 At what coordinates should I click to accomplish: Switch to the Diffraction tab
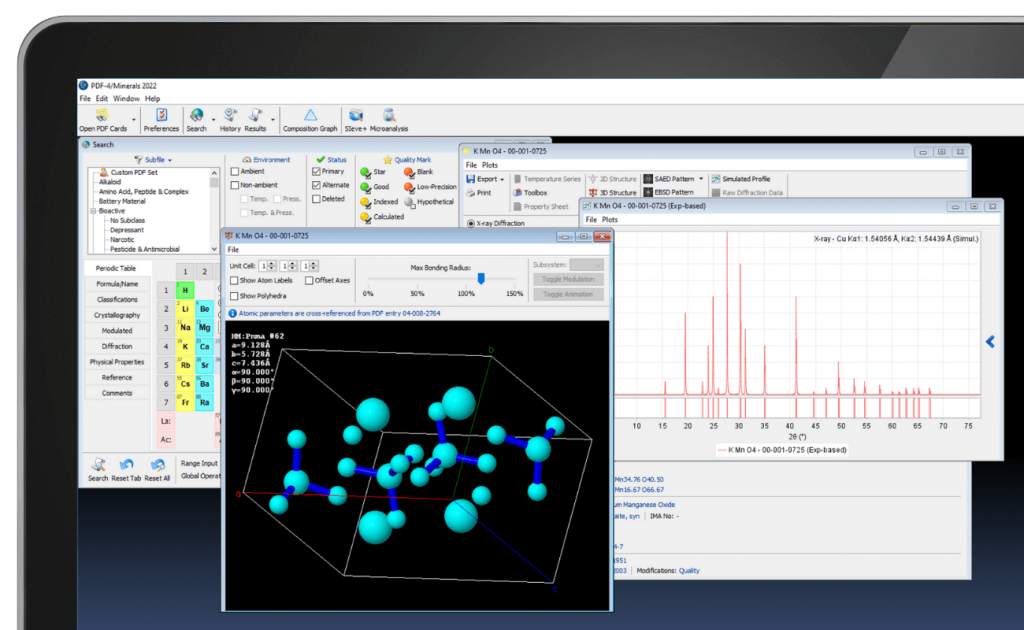point(117,347)
